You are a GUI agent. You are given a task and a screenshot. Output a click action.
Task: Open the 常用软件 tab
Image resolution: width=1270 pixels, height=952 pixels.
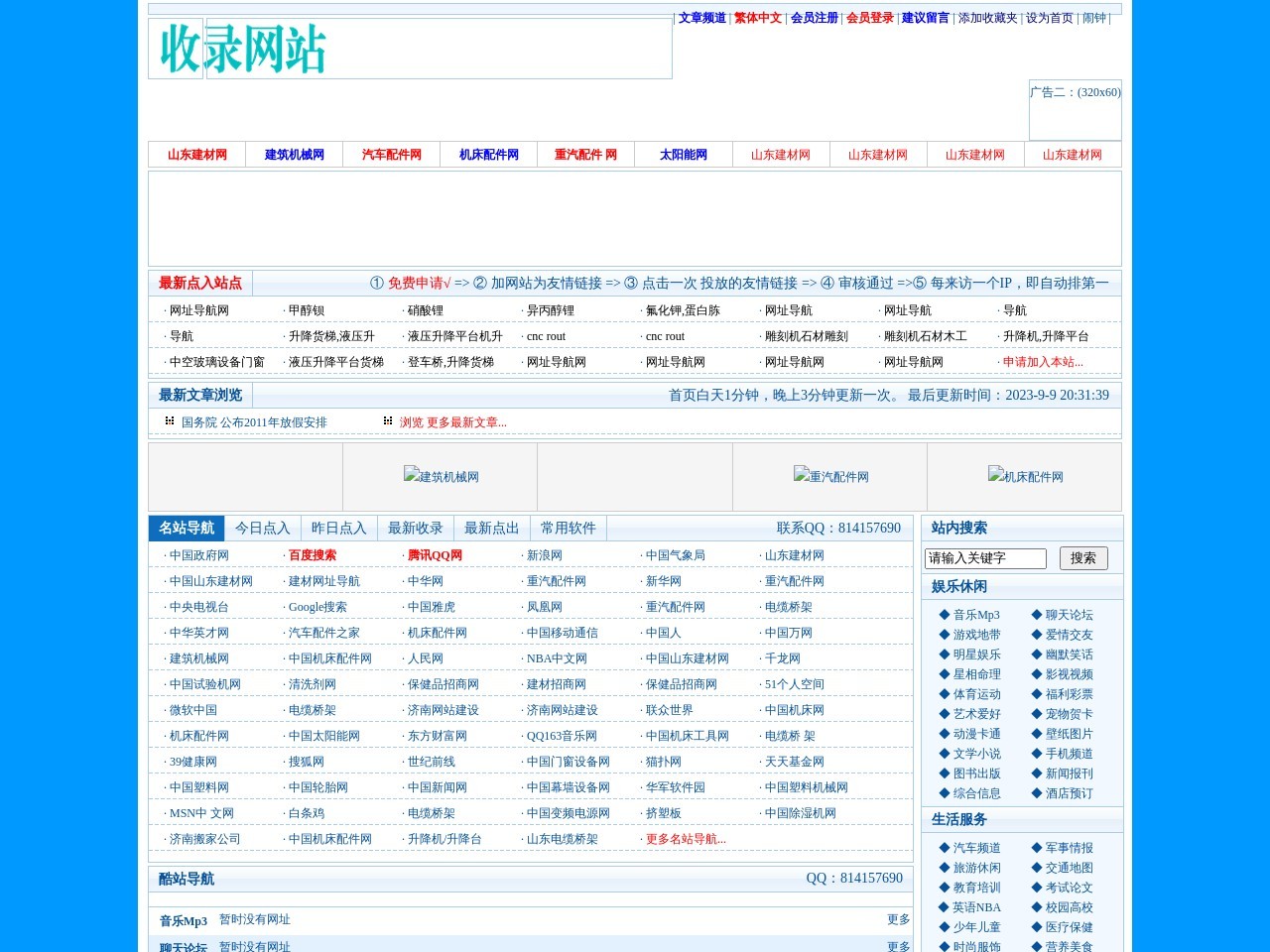click(567, 528)
